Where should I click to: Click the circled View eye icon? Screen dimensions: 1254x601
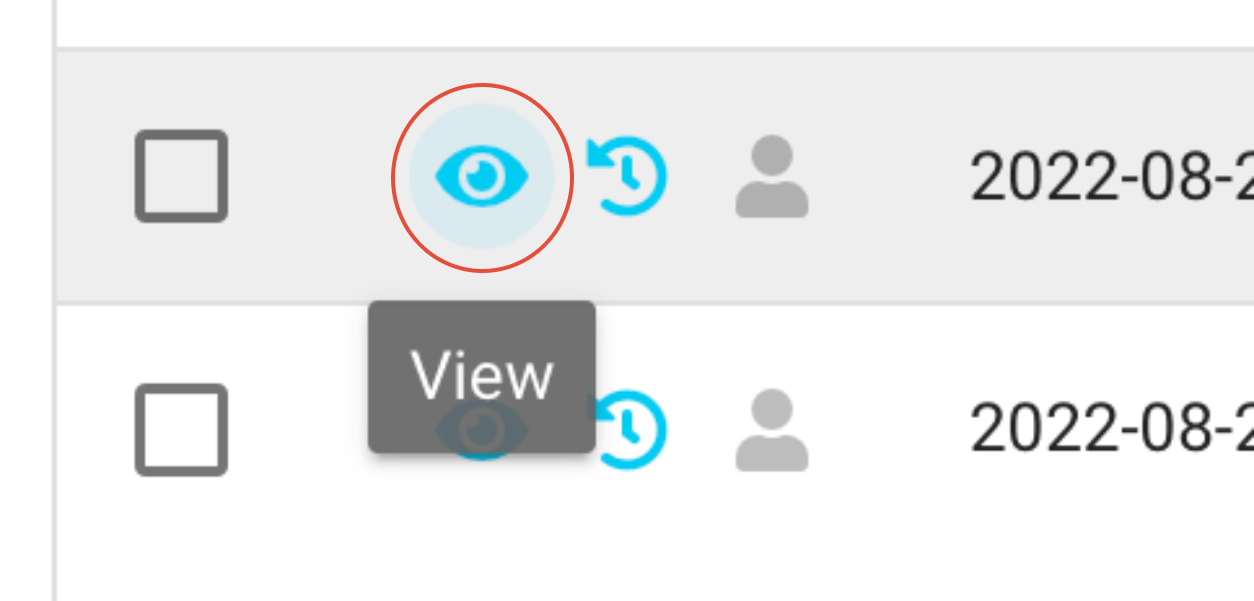pos(482,177)
